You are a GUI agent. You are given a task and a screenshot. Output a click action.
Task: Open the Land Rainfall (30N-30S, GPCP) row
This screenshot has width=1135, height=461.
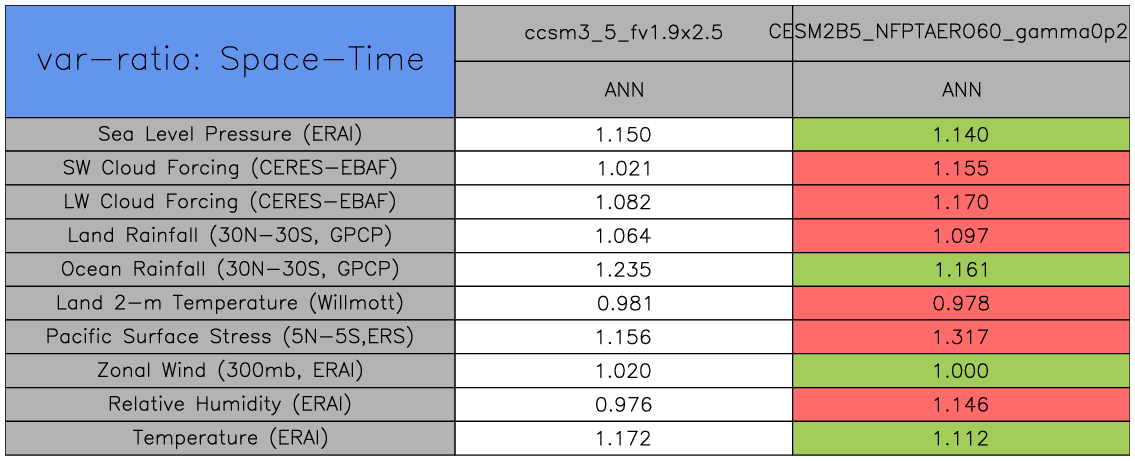coord(230,236)
